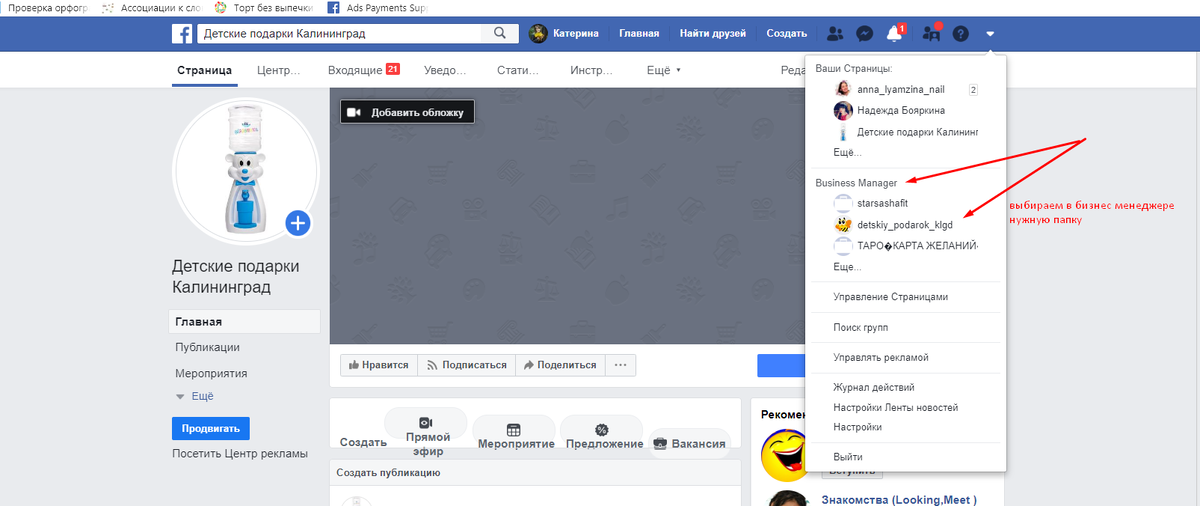Click Создать in the top bar
Screen dimensions: 1200x506
787,33
